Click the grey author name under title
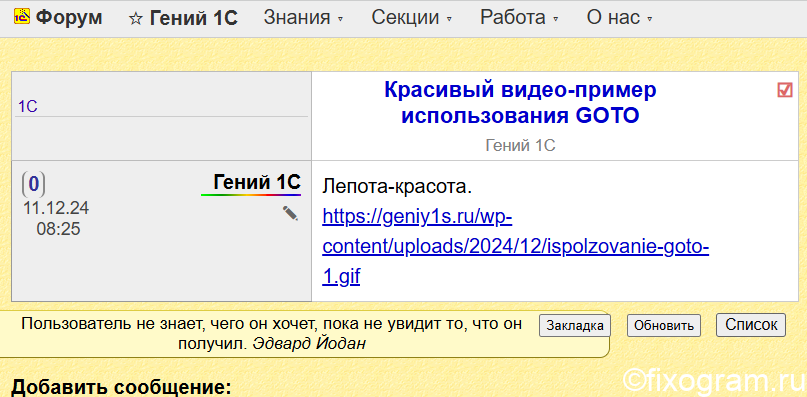 click(x=520, y=146)
